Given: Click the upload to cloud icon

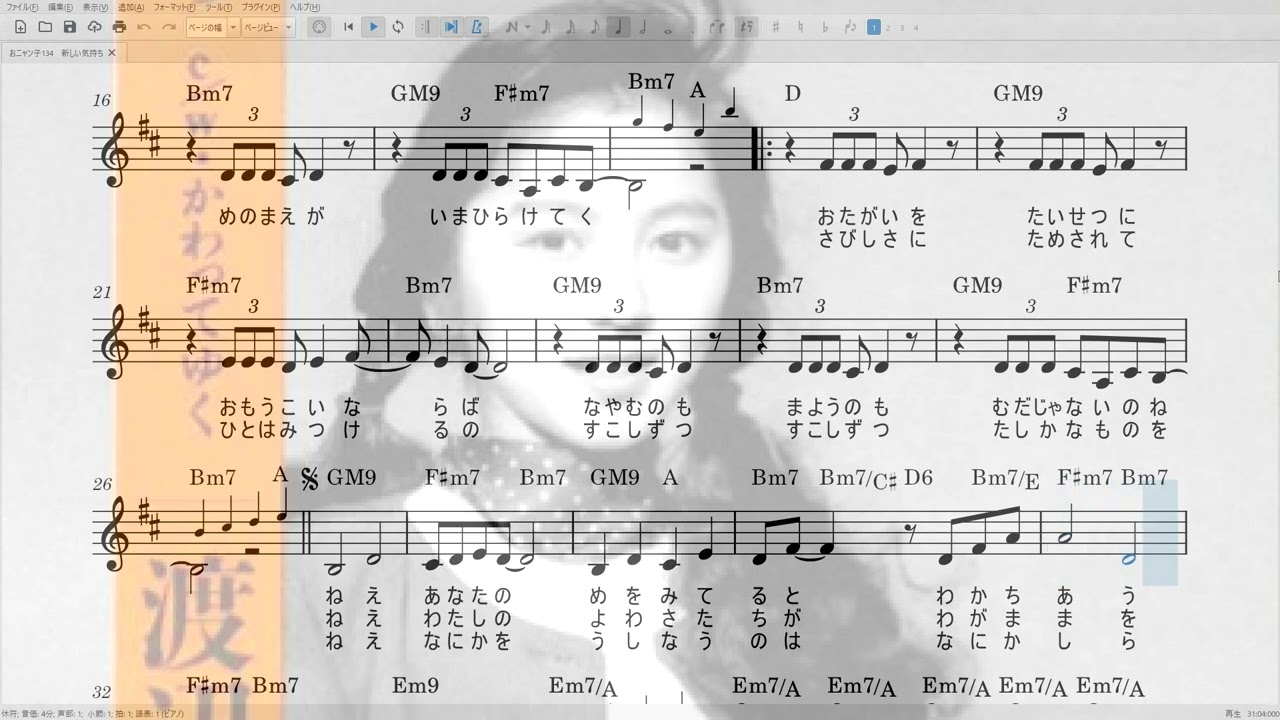Looking at the screenshot, I should [94, 27].
